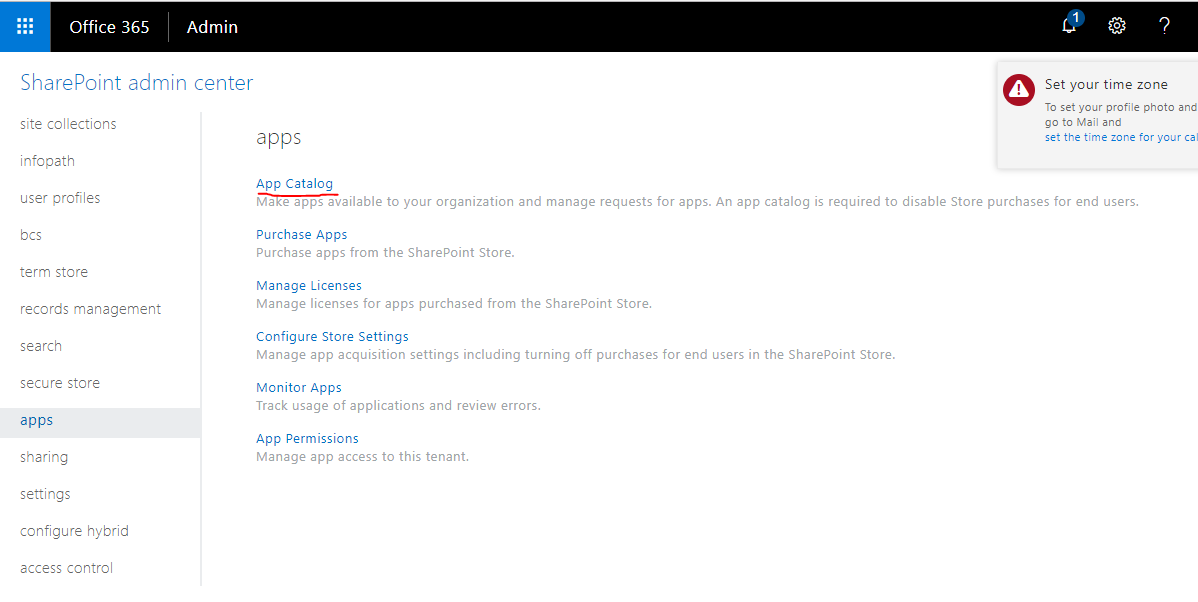This screenshot has height=602, width=1198.
Task: Go to the sharing section
Action: (44, 456)
